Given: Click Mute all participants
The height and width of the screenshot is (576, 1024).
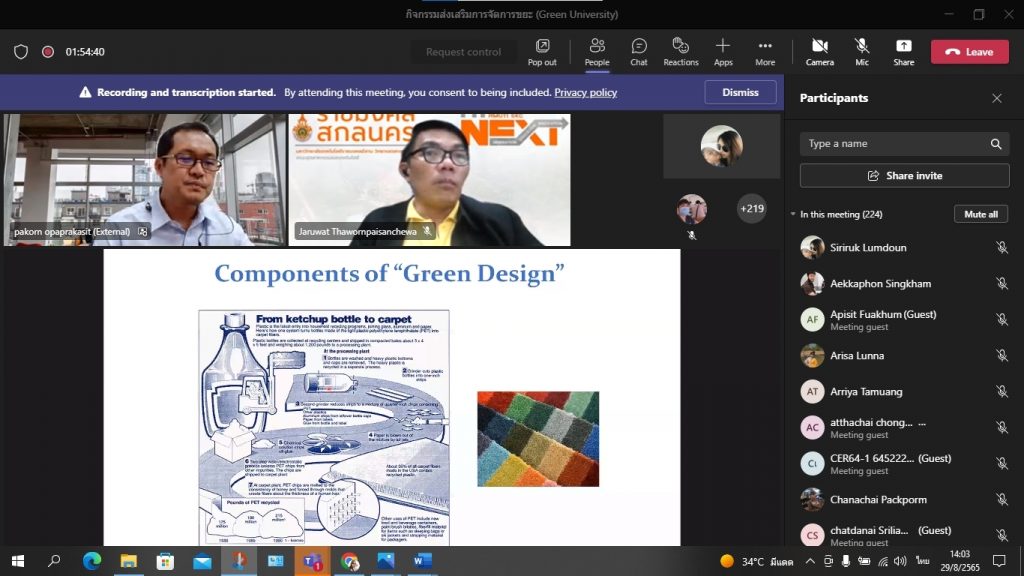Looking at the screenshot, I should (x=980, y=214).
